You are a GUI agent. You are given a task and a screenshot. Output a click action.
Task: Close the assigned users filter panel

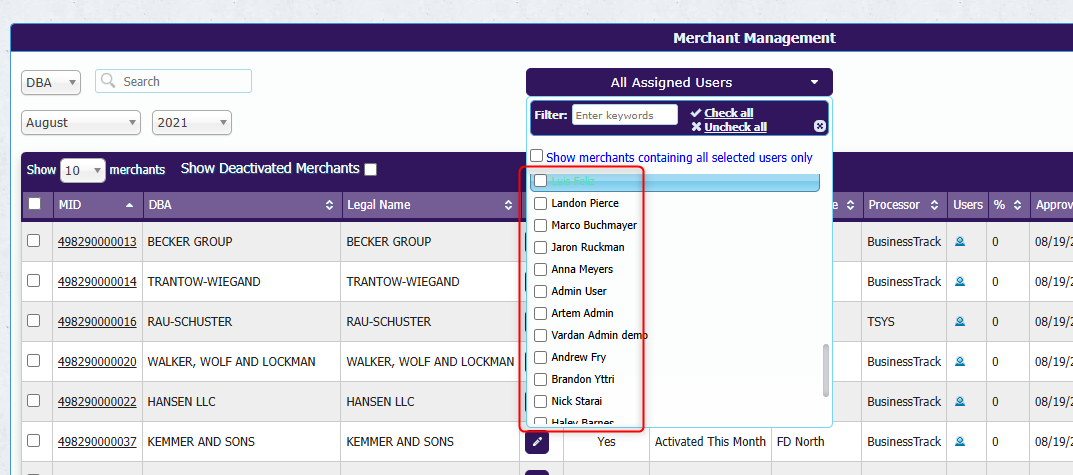pyautogui.click(x=820, y=126)
